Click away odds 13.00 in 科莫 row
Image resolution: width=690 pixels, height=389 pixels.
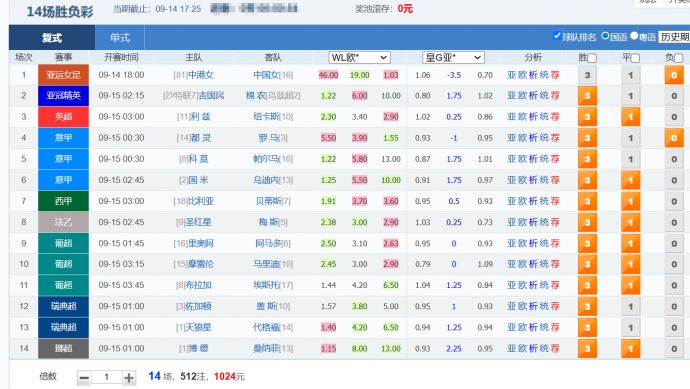391,159
